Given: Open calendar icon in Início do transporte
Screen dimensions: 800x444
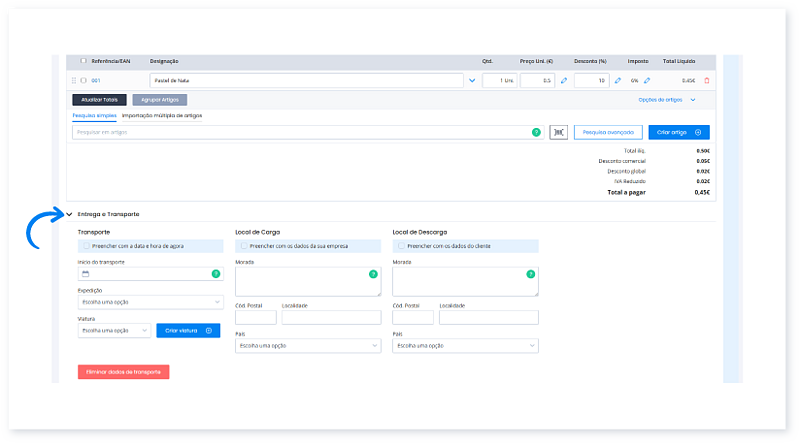Looking at the screenshot, I should (86, 274).
